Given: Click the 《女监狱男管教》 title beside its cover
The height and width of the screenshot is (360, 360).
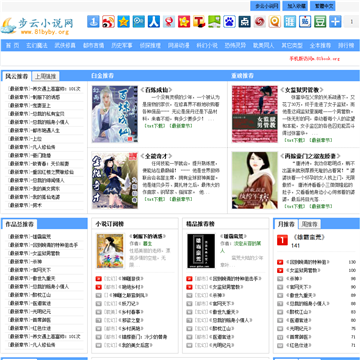Looking at the screenshot, I should tap(302, 90).
